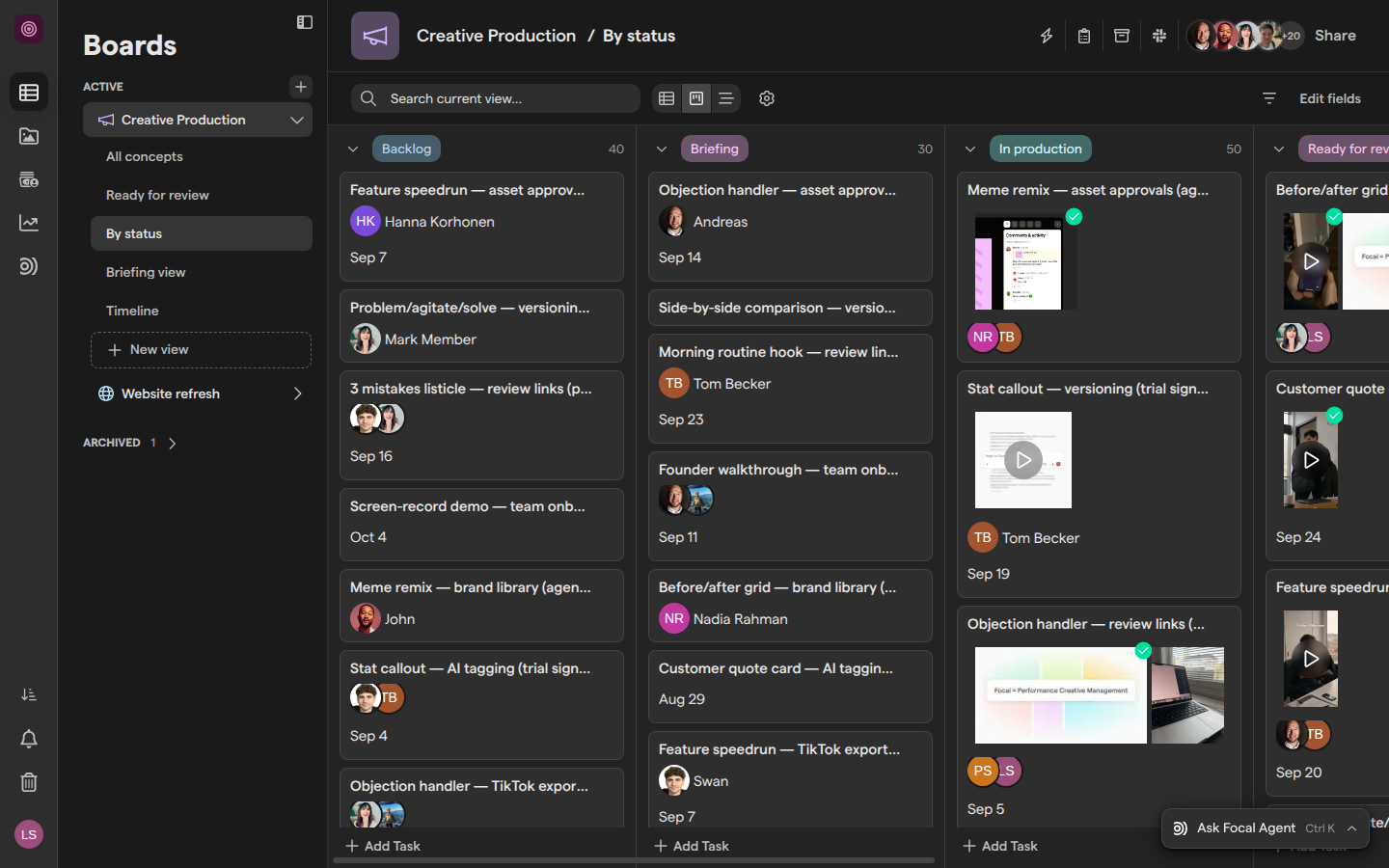This screenshot has width=1389, height=868.
Task: Switch to board layout view
Action: click(696, 98)
